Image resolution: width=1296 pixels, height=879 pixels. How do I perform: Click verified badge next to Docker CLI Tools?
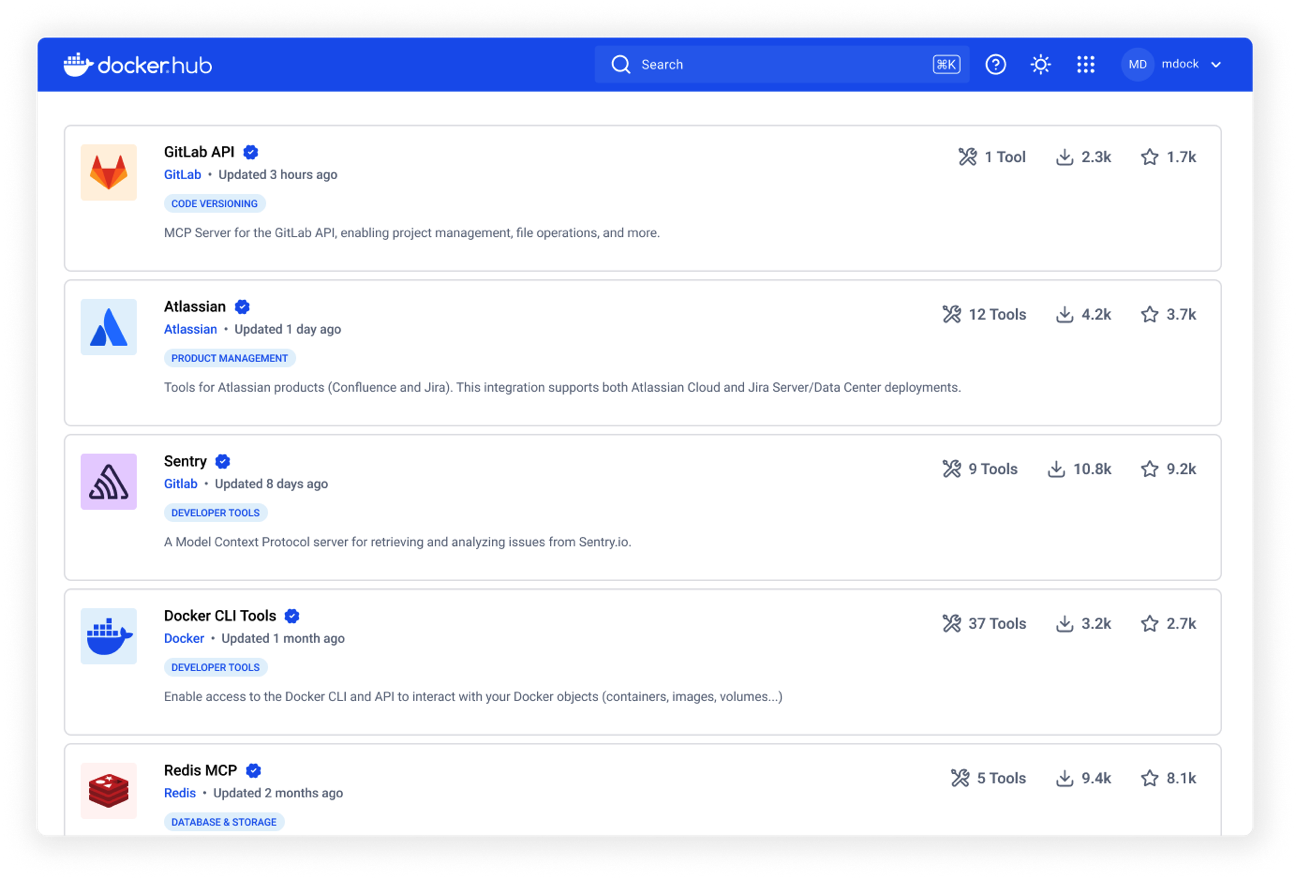coord(292,616)
